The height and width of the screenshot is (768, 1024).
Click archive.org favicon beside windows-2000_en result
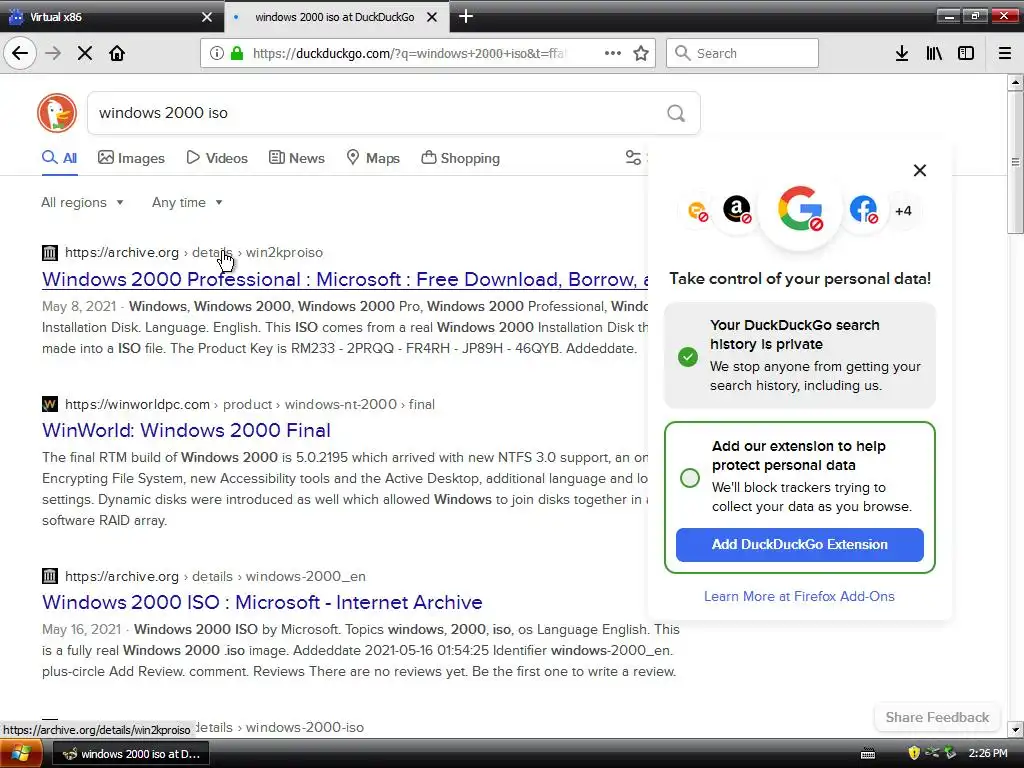tap(50, 576)
